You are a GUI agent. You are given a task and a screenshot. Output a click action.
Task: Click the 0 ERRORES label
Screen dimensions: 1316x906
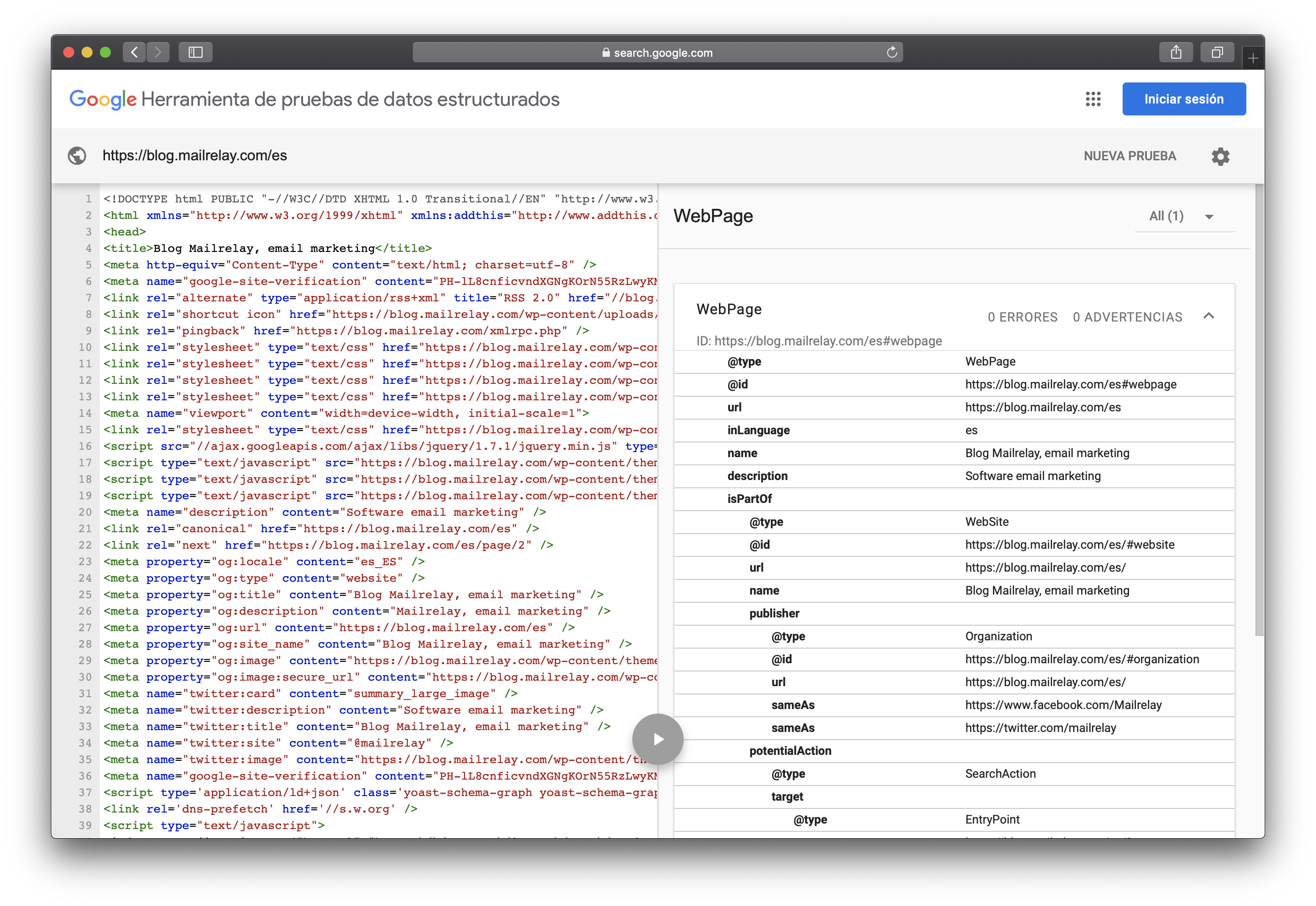(1022, 317)
